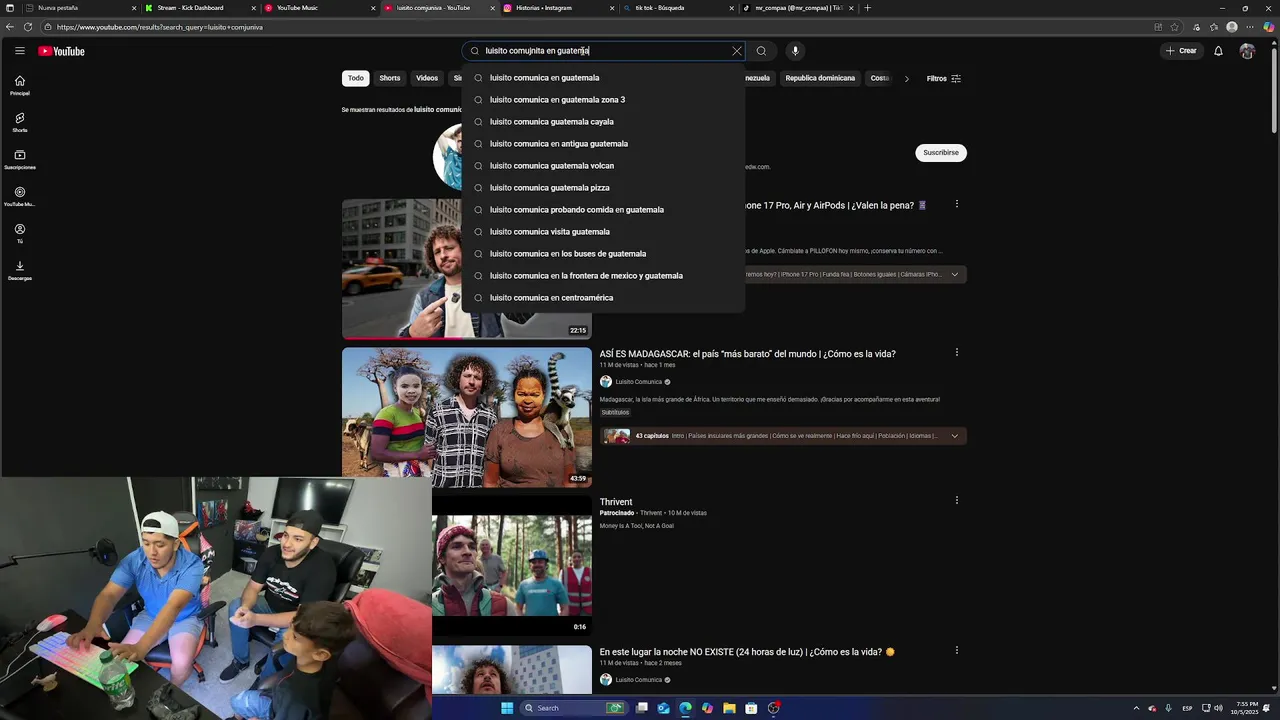The image size is (1280, 720).
Task: Select the Todo filter chip
Action: click(x=356, y=78)
